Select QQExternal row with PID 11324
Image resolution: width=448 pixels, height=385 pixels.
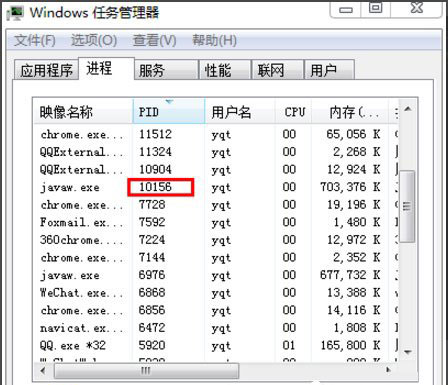(x=216, y=152)
